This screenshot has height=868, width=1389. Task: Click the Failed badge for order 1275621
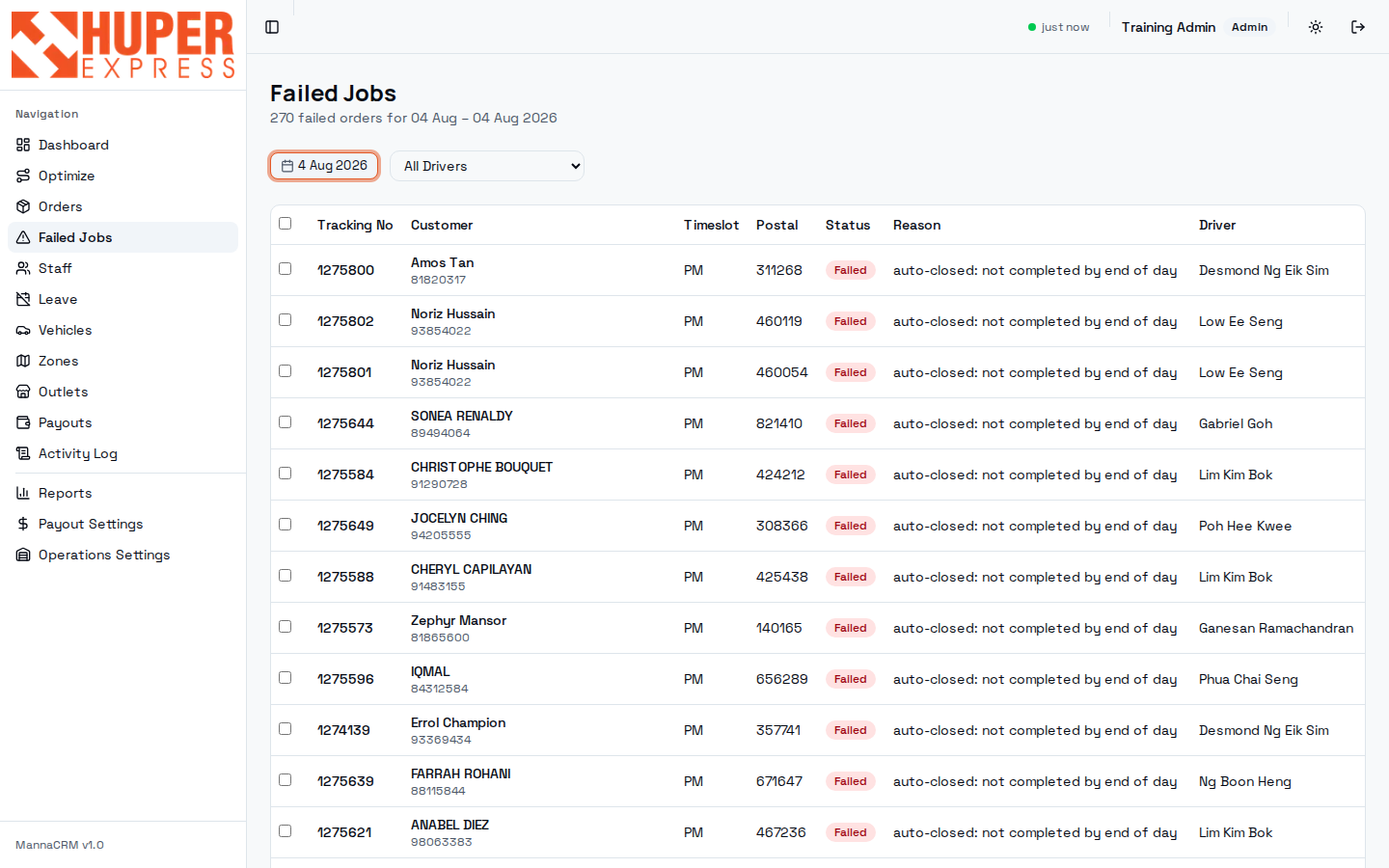(x=850, y=832)
